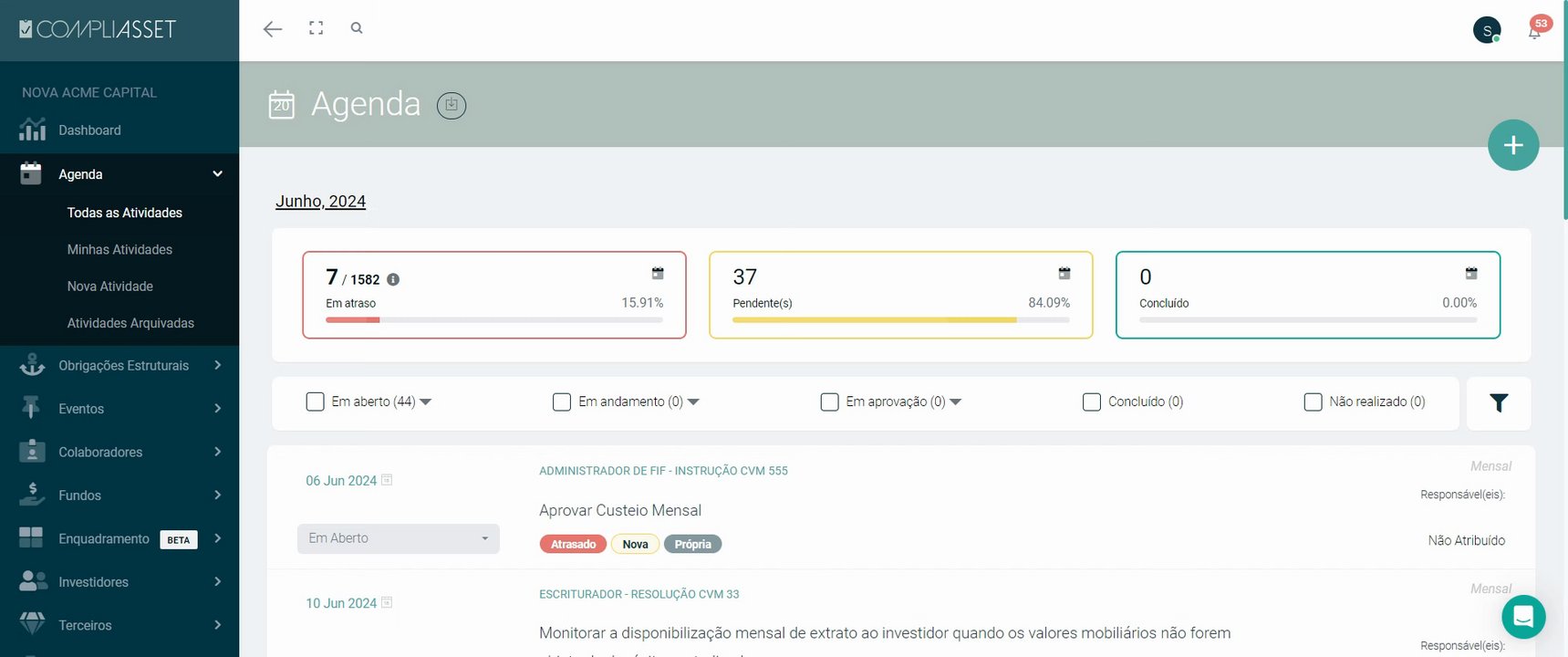Click the Junho, 2024 month link
1568x657 pixels.
point(320,201)
